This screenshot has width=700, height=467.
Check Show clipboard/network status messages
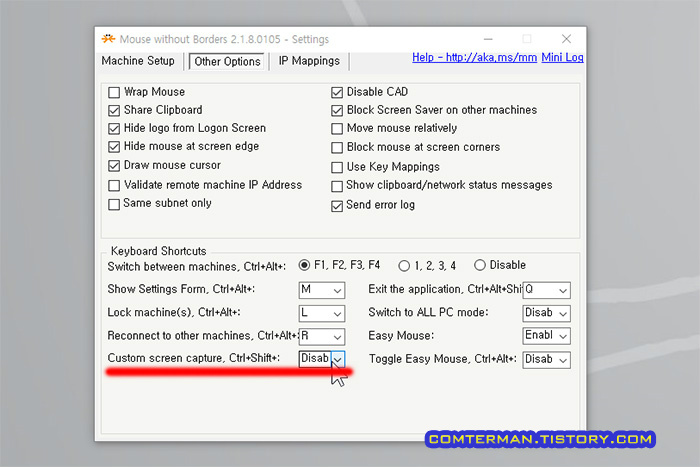(x=337, y=186)
